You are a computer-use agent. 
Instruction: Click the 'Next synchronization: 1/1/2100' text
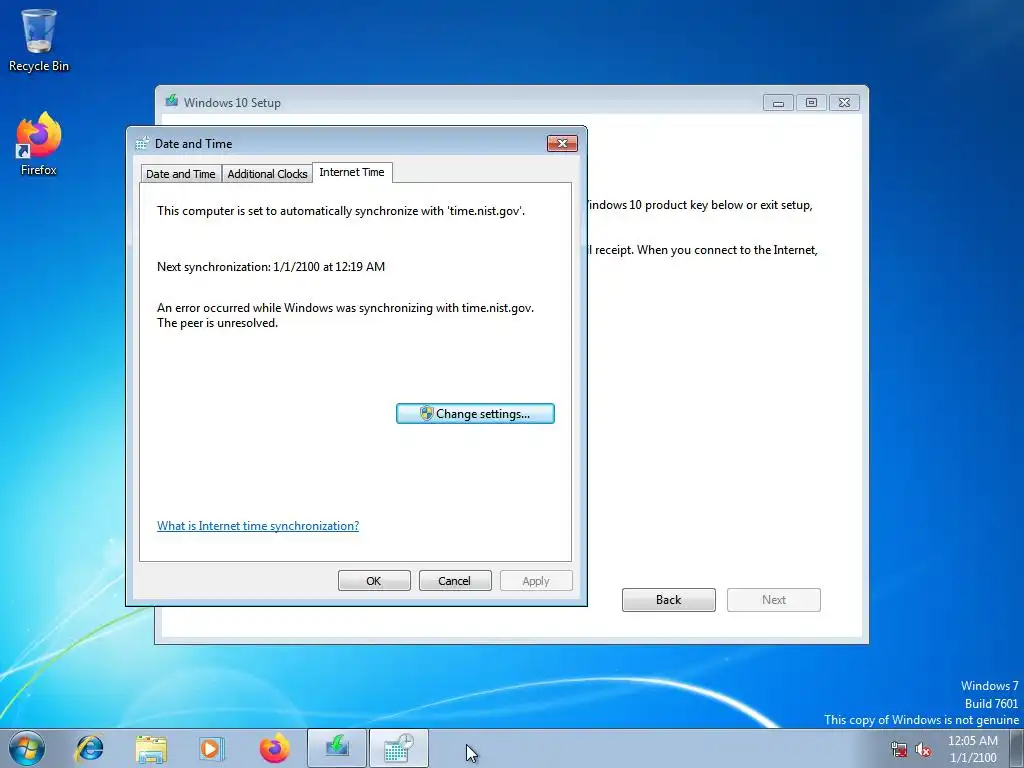point(271,266)
